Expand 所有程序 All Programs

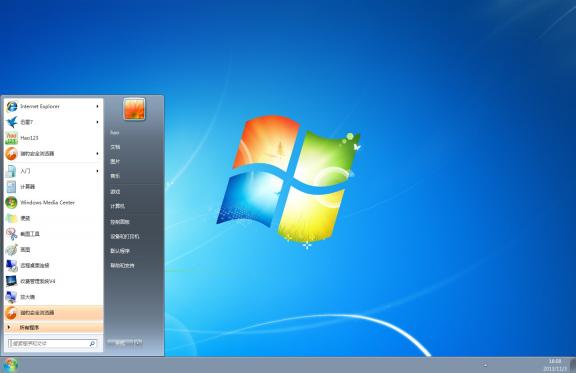point(53,327)
